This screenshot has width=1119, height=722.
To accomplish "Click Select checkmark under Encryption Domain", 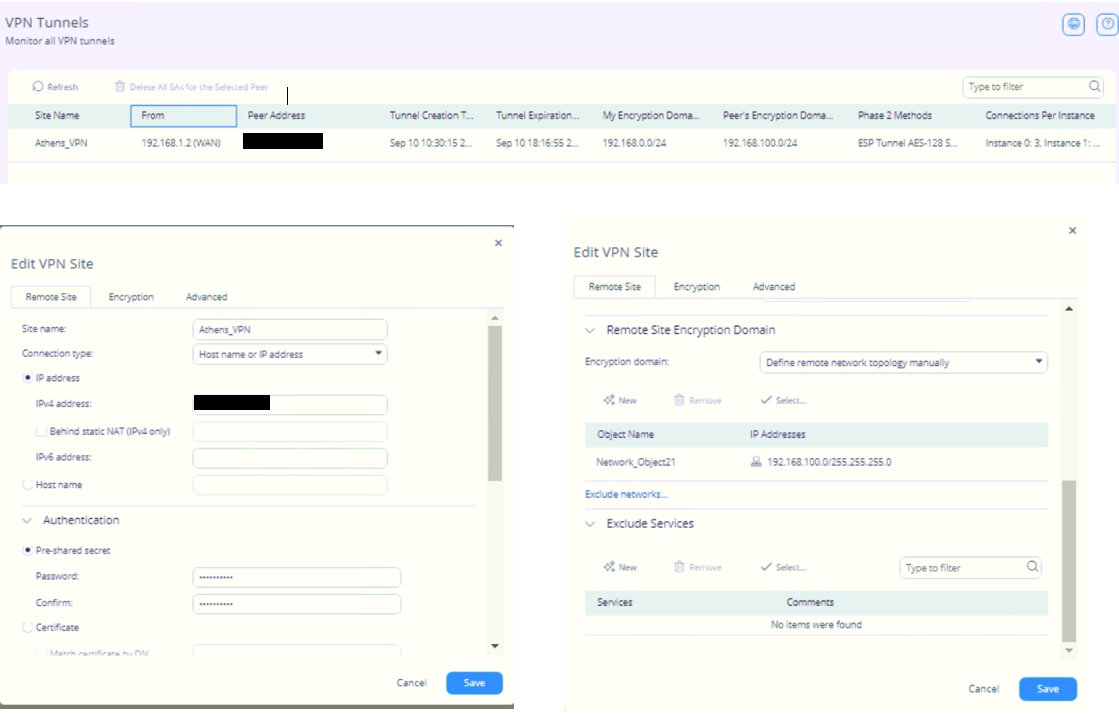I will click(x=766, y=400).
